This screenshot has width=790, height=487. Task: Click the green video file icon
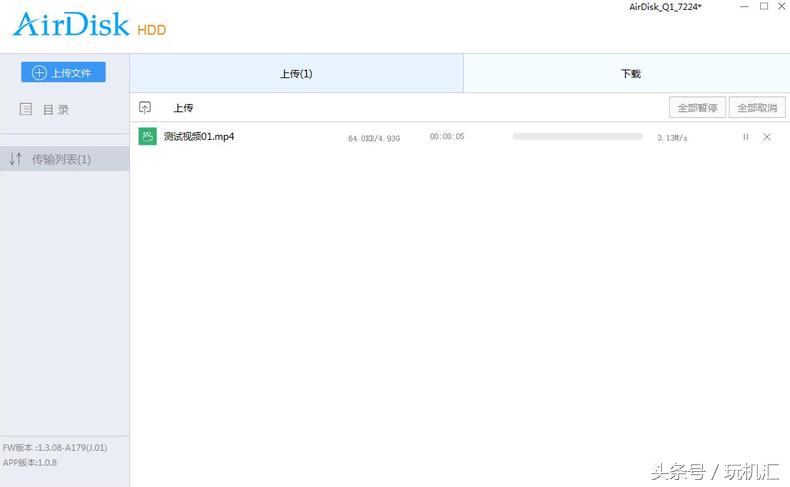148,136
